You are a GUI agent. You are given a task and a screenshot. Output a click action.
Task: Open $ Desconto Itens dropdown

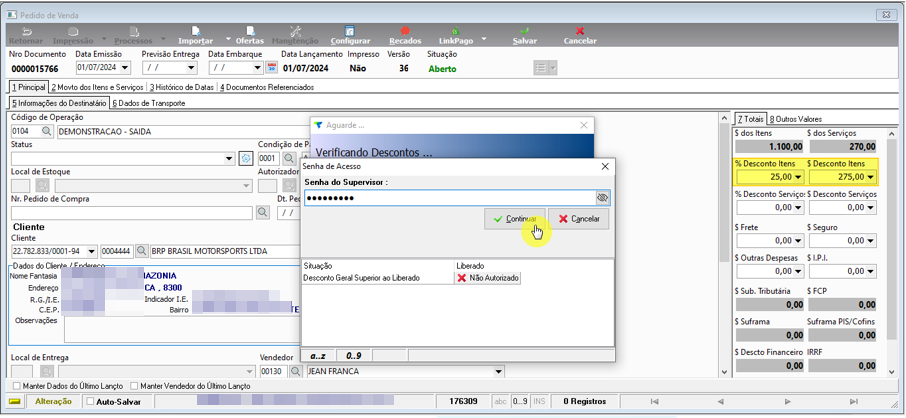click(871, 176)
